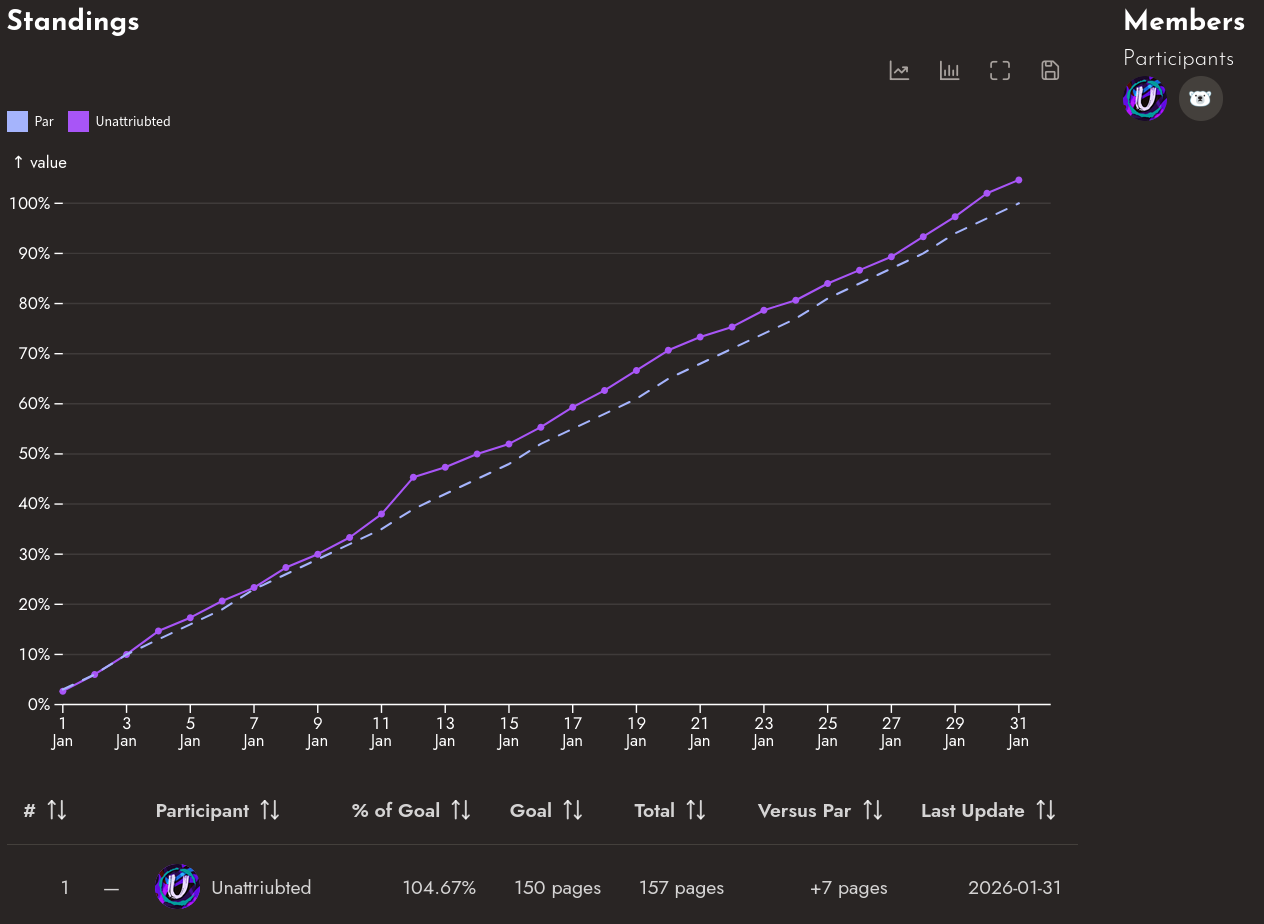Open polar bear participant avatar in Members

[1200, 99]
